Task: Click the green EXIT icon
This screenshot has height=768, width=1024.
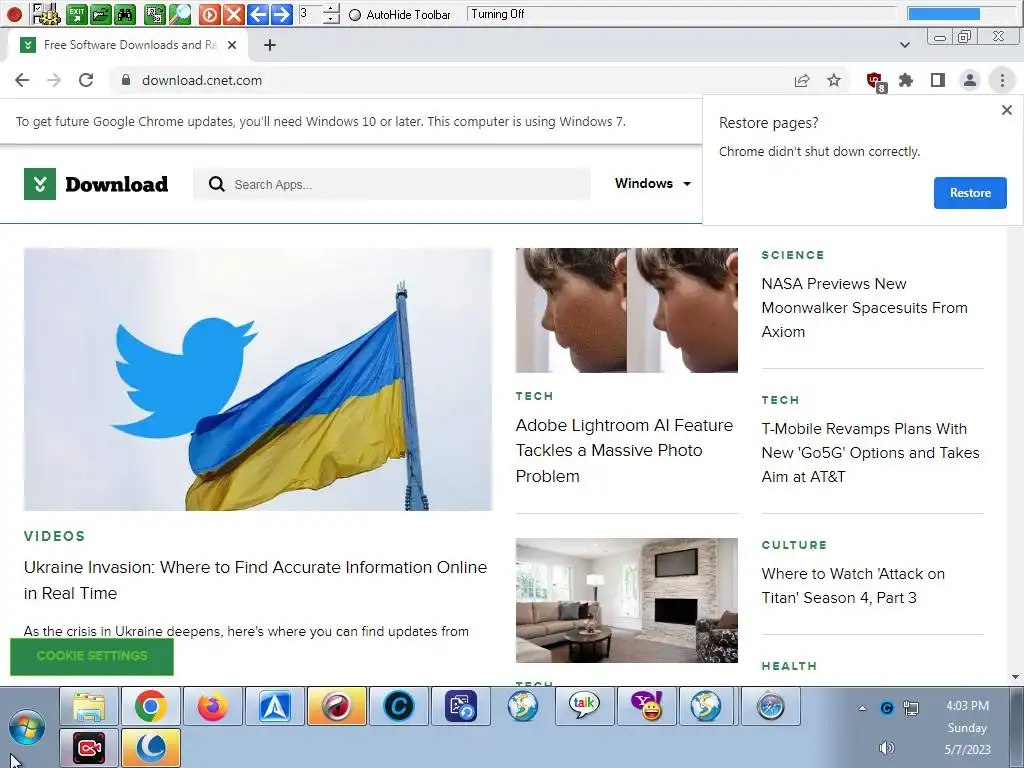Action: [x=77, y=14]
